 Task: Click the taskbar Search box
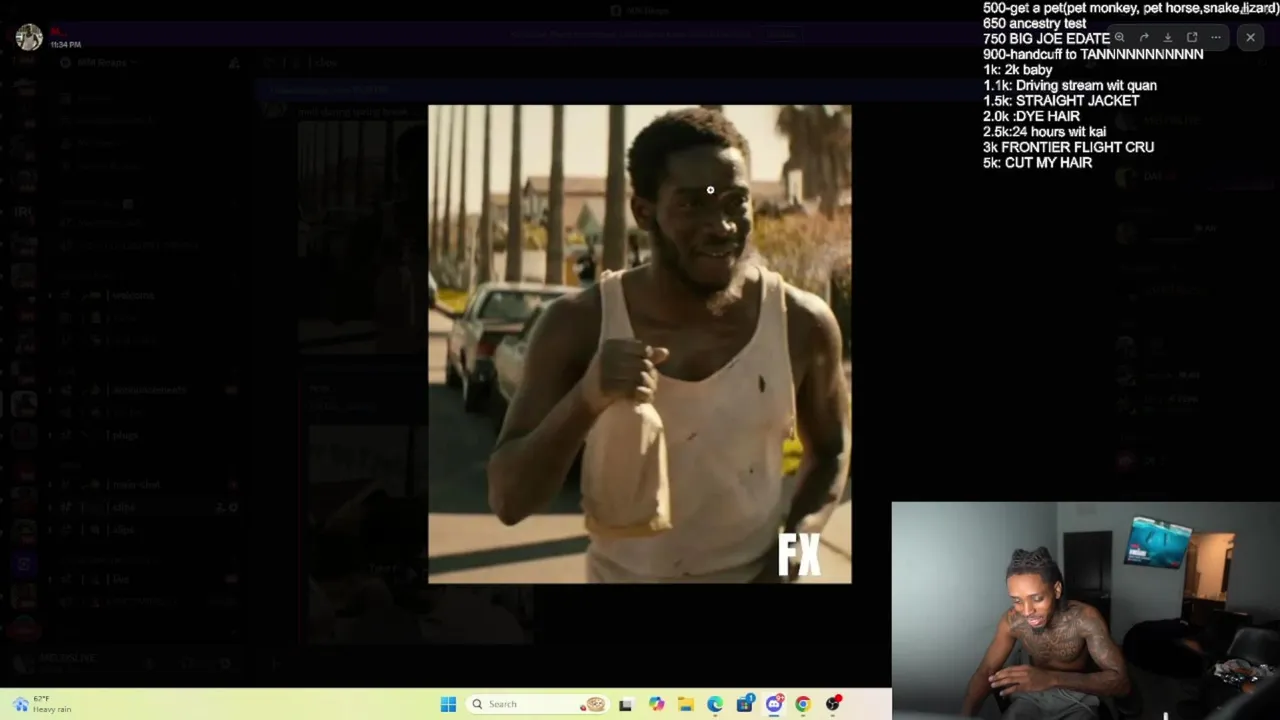point(538,704)
